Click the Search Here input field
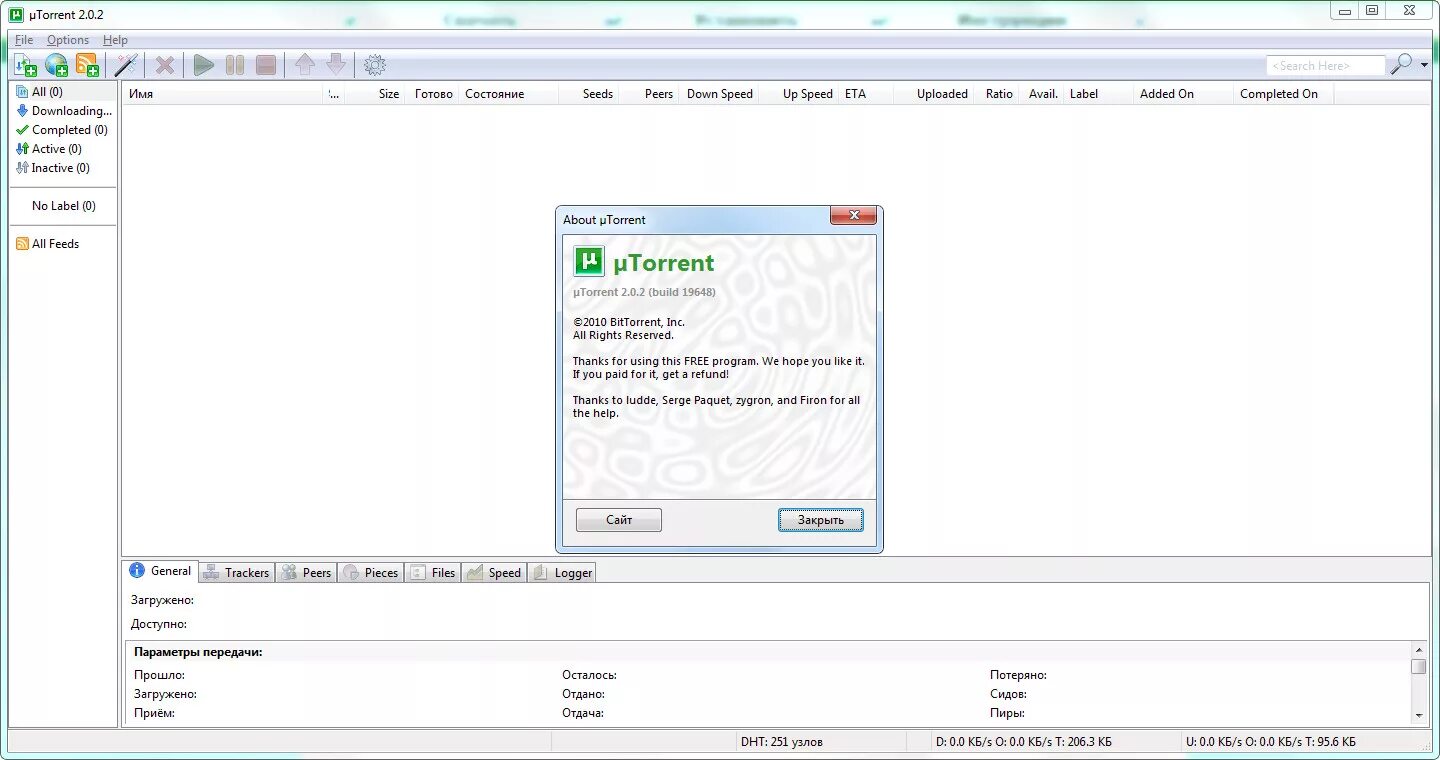1440x760 pixels. 1326,66
